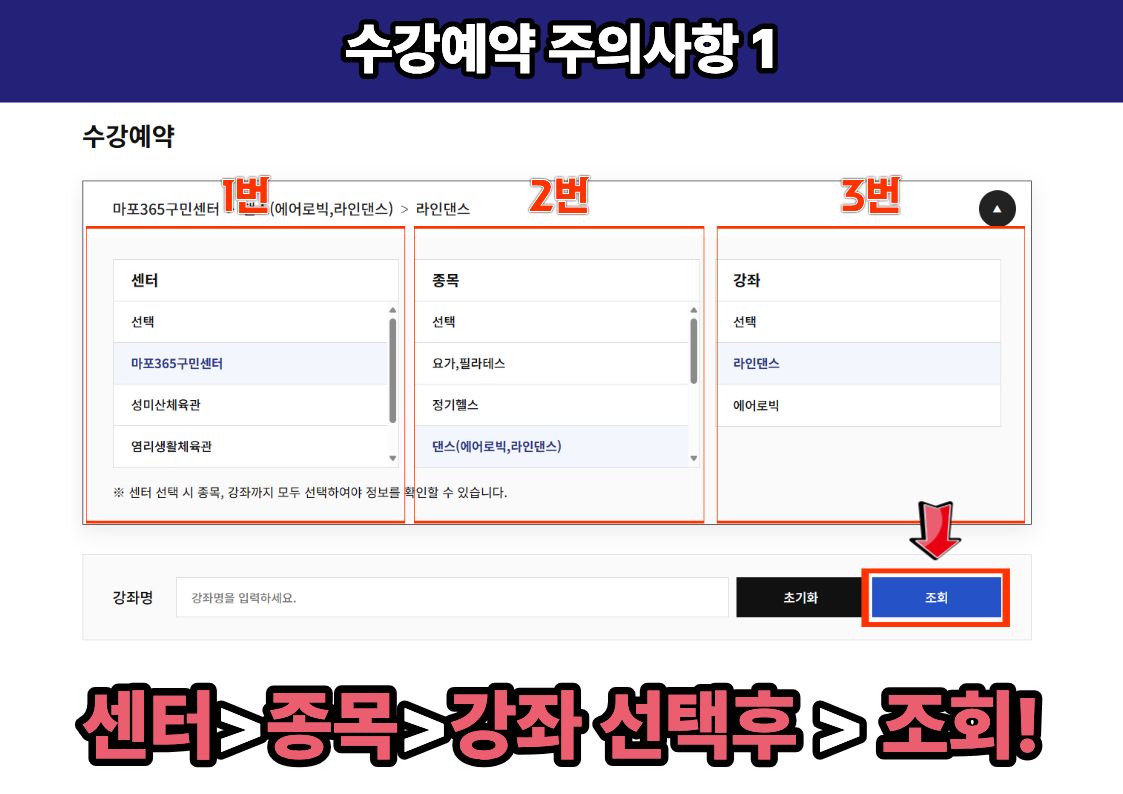Viewport: 1123px width, 794px height.
Task: Collapse the panel with round arrow button
Action: point(997,209)
